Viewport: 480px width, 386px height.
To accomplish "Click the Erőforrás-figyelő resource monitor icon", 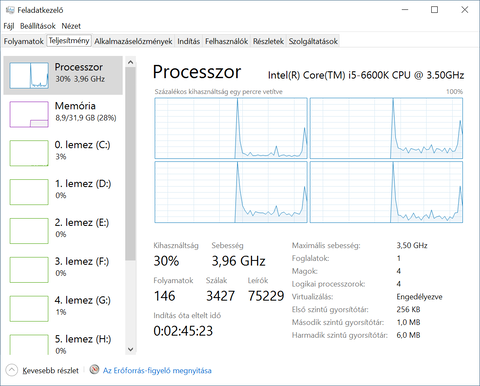I will tap(95, 370).
